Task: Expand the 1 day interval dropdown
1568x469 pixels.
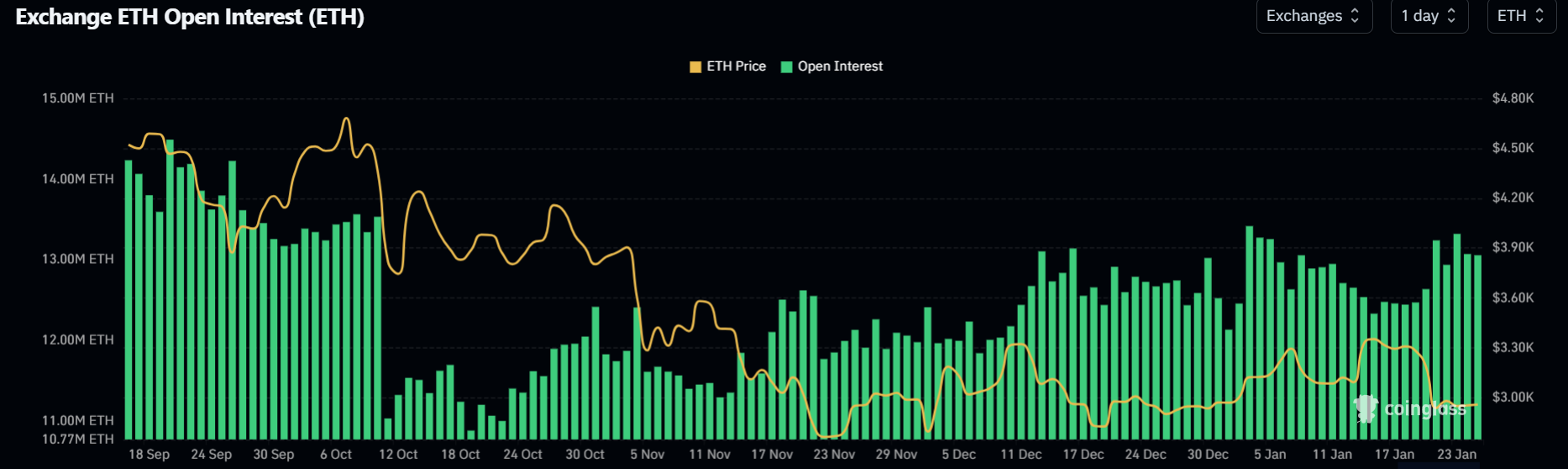Action: tap(1429, 16)
